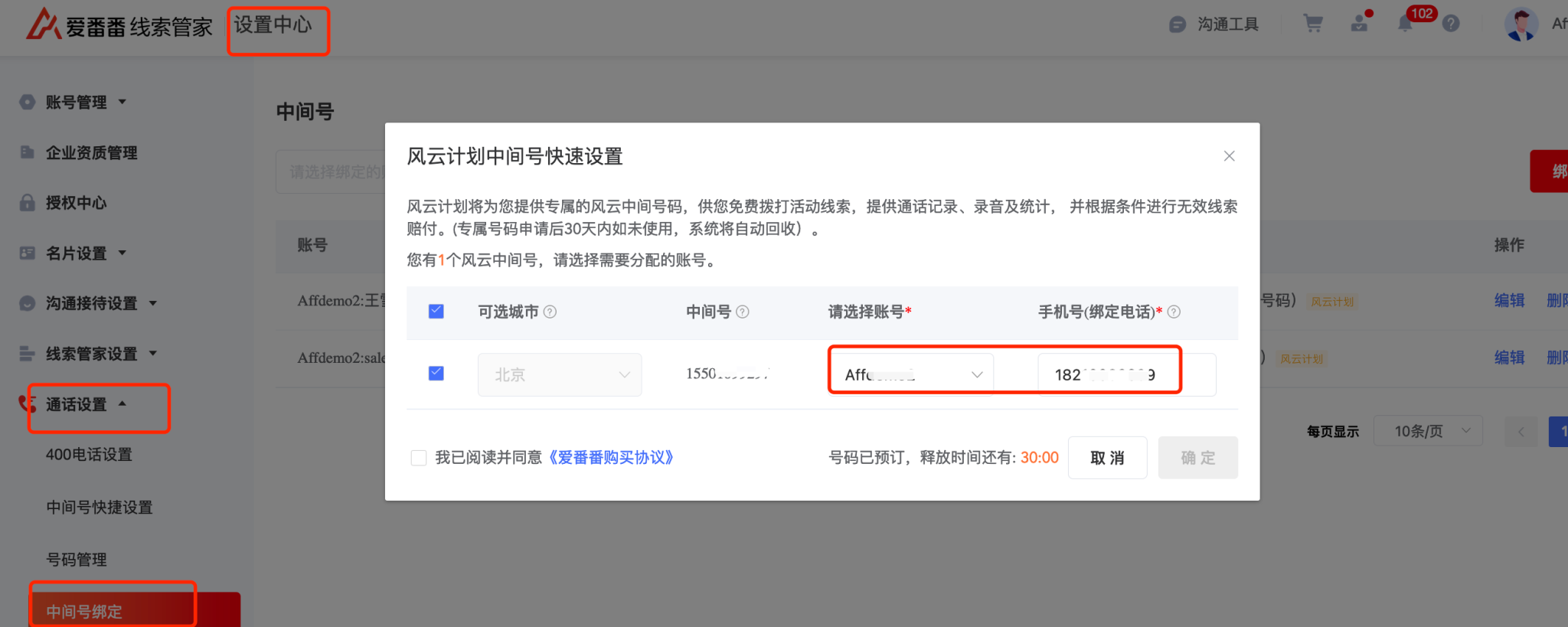
Task: Click the 取消 button
Action: [x=1107, y=458]
